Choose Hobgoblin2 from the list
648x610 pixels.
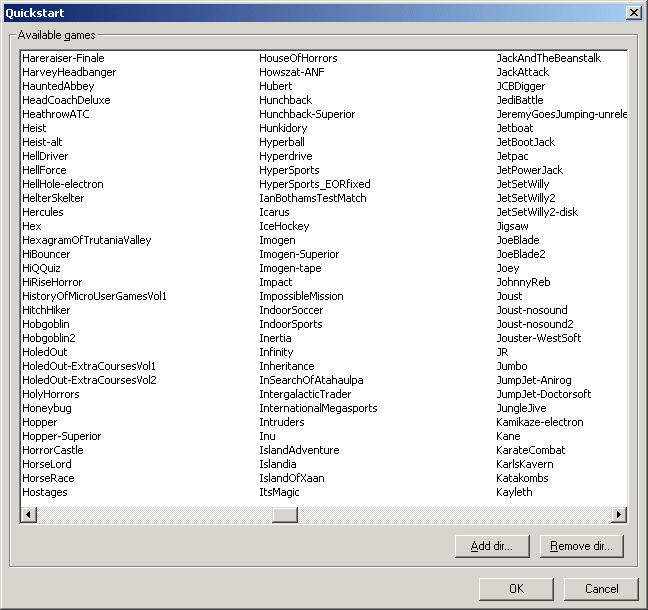point(49,338)
